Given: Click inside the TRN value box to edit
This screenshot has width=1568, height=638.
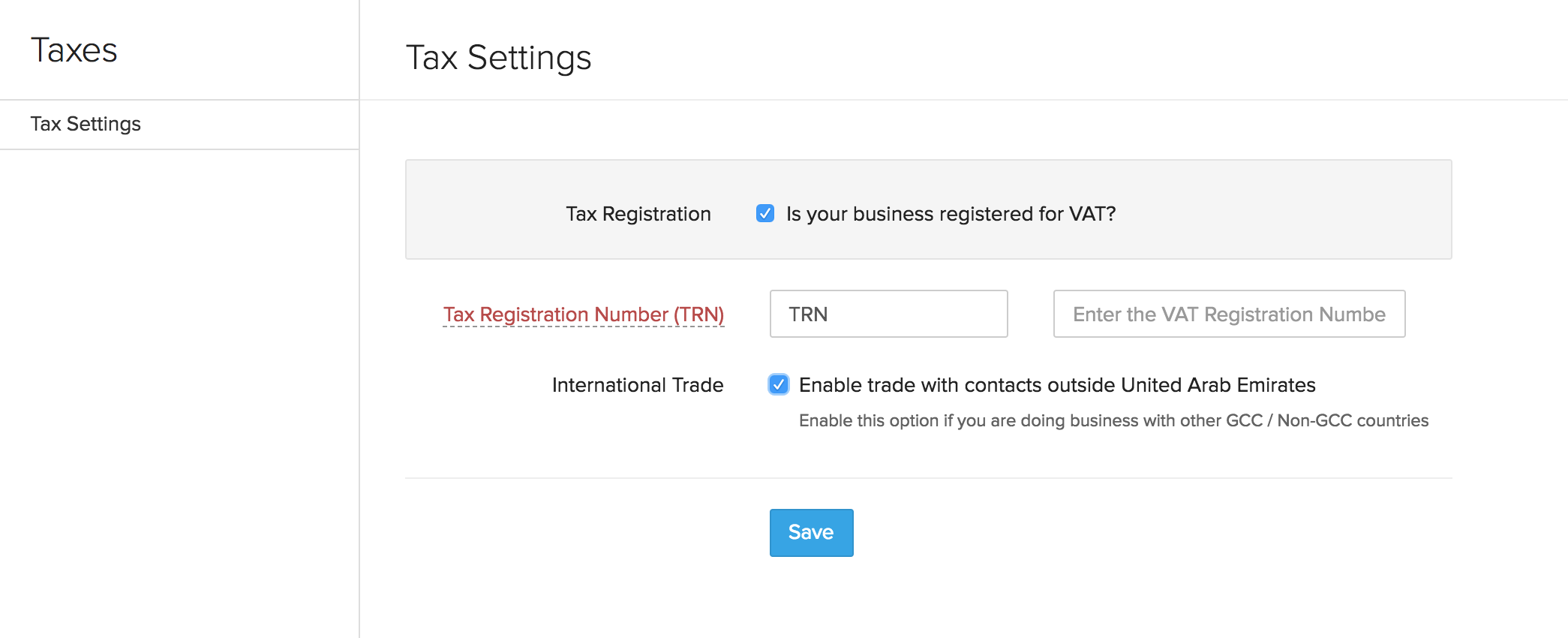Looking at the screenshot, I should (888, 314).
